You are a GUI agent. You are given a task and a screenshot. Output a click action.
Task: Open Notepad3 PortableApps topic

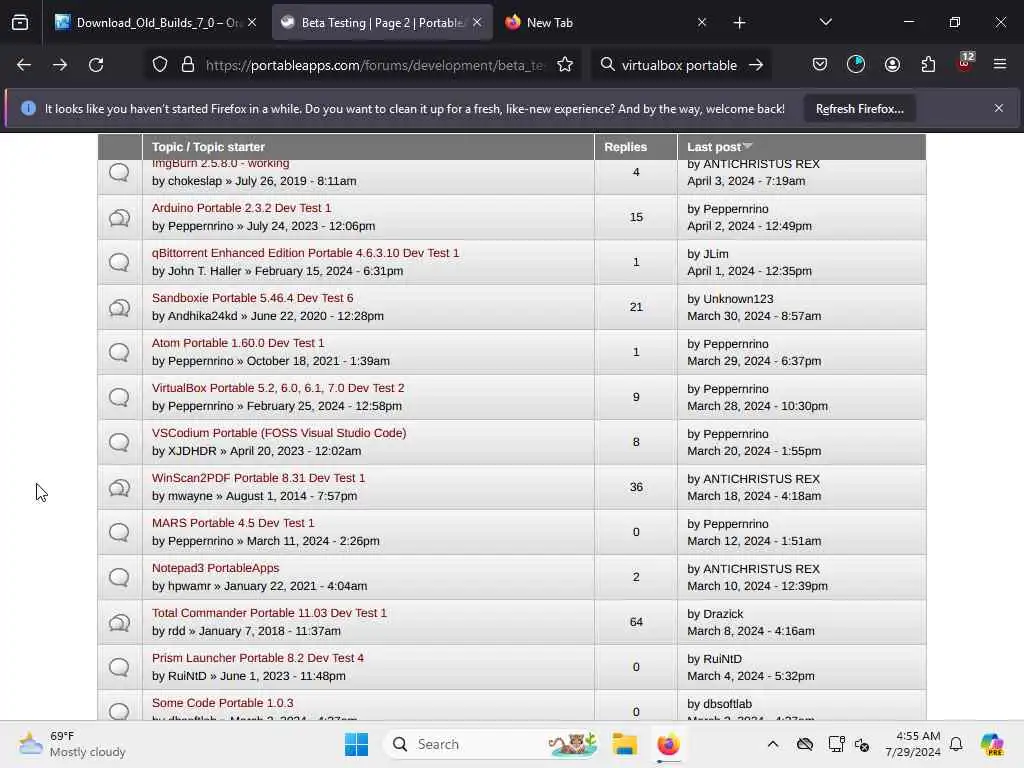click(216, 568)
